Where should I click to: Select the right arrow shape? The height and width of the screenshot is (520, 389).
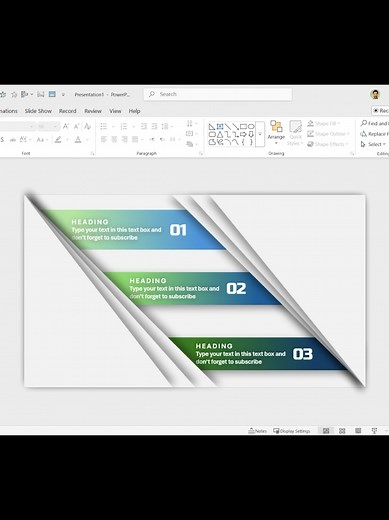243,135
